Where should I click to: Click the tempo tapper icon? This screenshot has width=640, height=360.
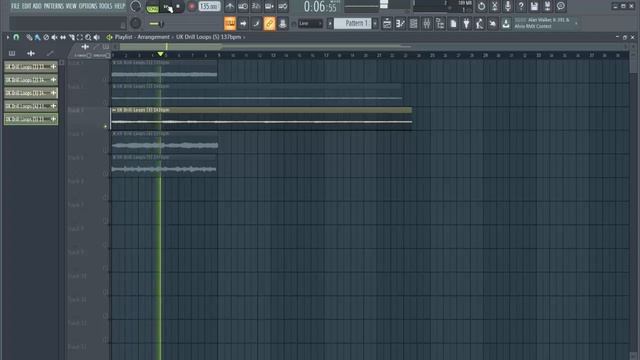pyautogui.click(x=480, y=24)
